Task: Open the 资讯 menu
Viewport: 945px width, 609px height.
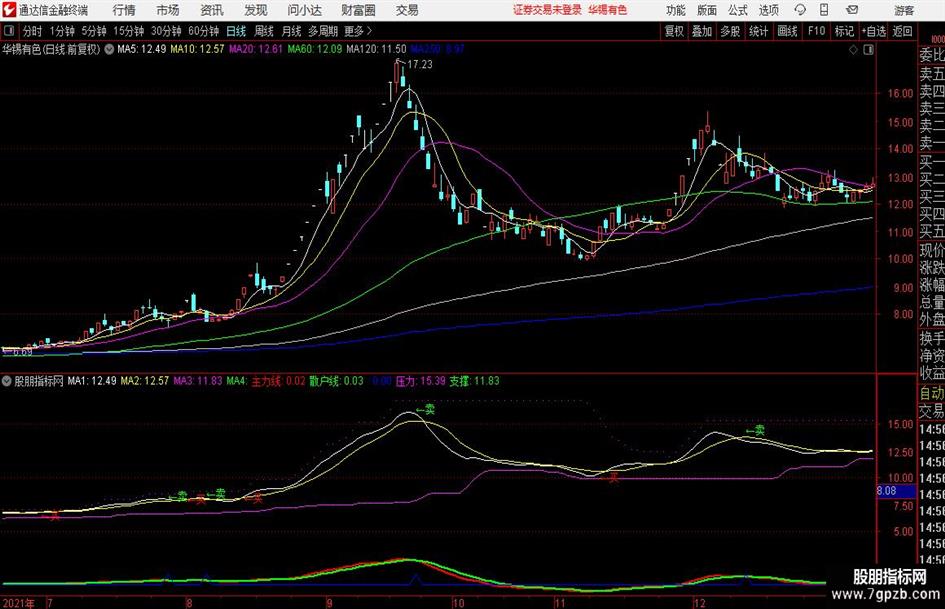Action: 212,10
